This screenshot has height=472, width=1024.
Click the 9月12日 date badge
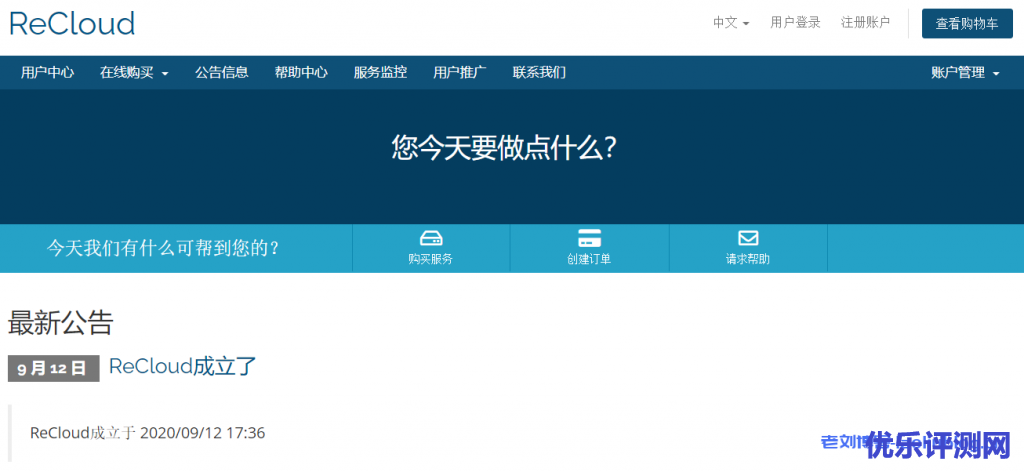point(54,368)
